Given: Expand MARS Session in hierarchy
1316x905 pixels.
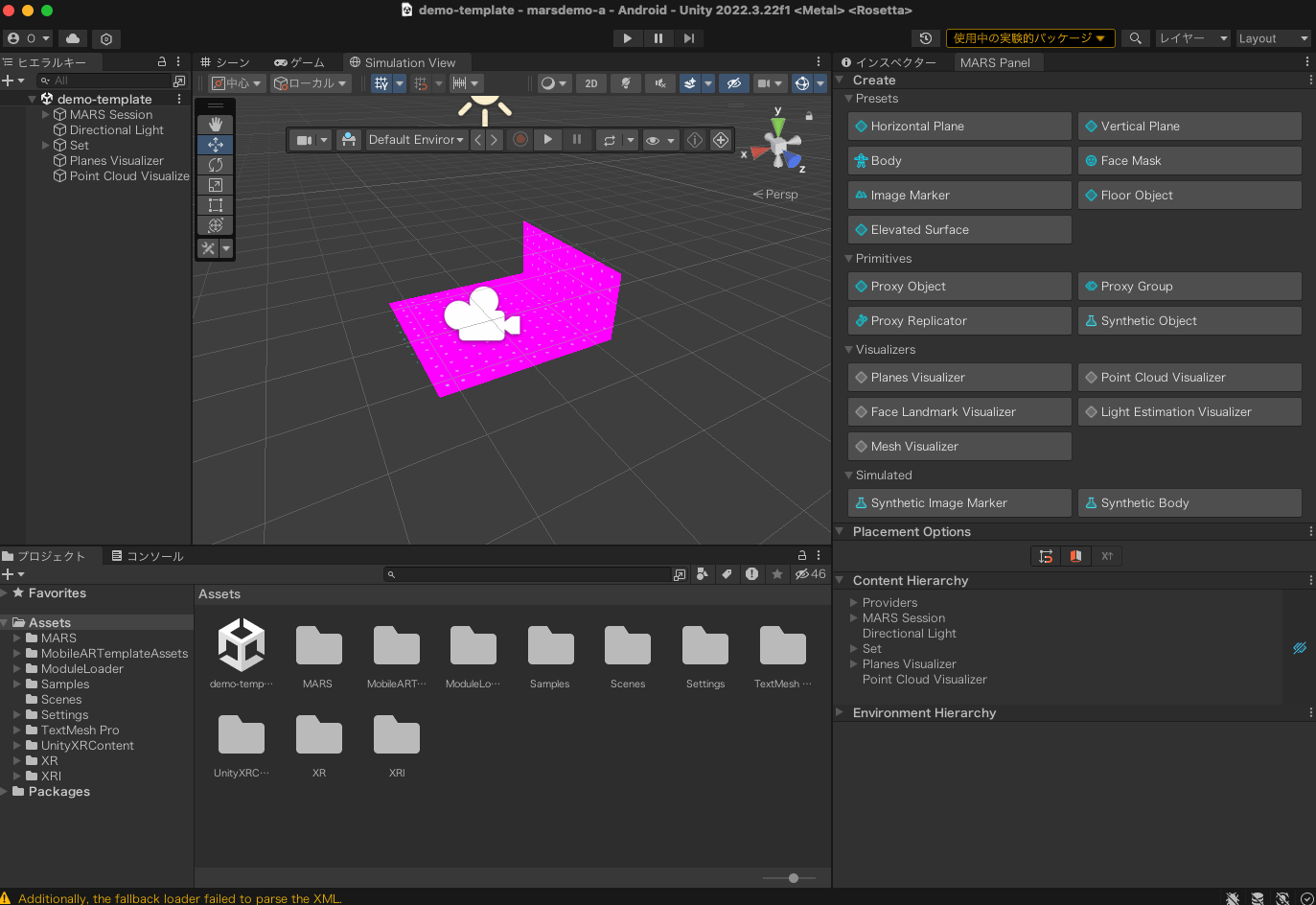Looking at the screenshot, I should point(46,115).
